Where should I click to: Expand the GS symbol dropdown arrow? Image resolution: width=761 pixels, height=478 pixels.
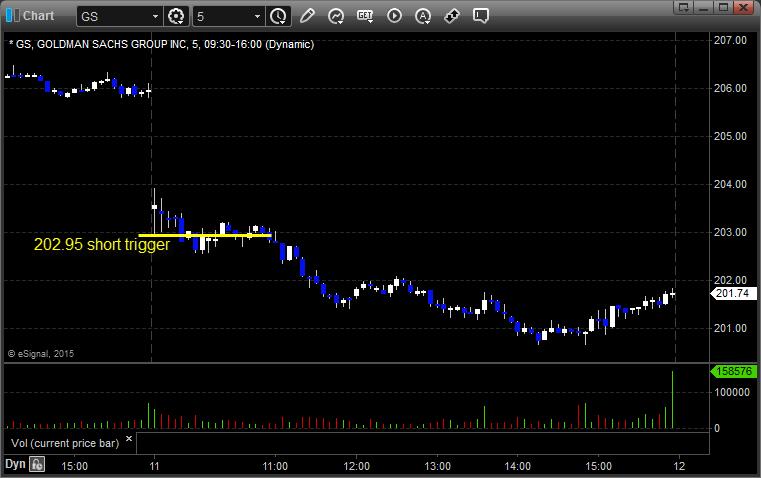(155, 16)
